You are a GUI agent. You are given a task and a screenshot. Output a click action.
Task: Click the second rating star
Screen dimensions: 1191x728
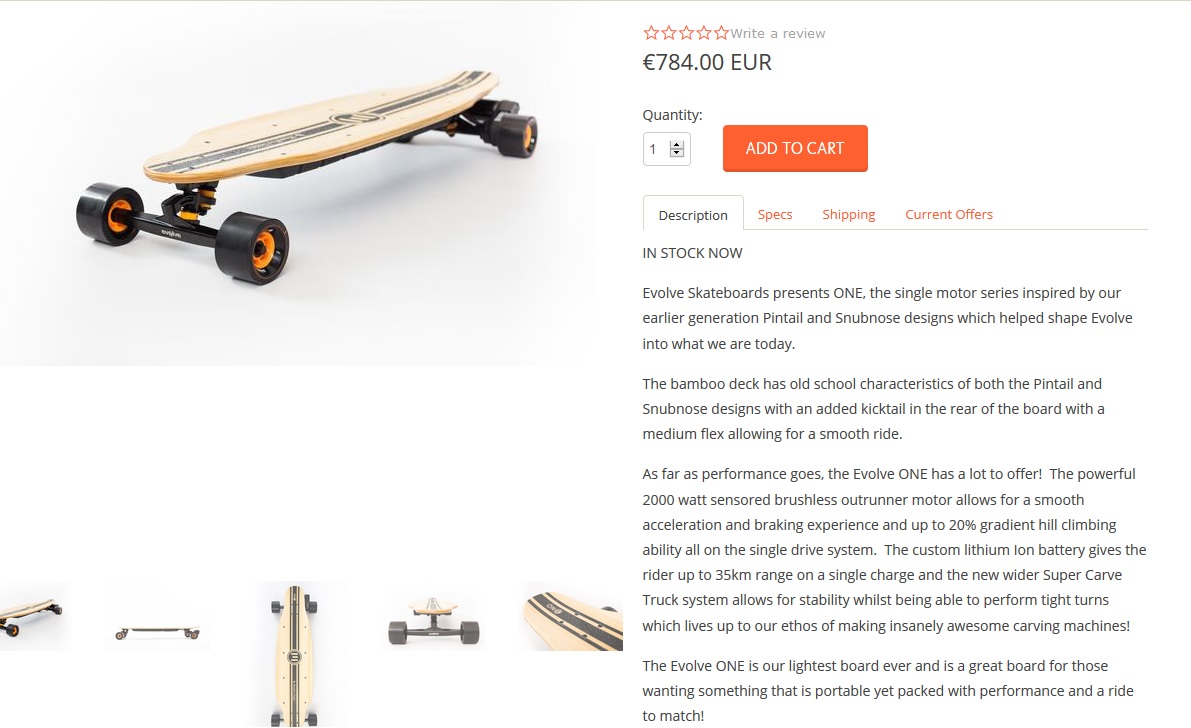(x=668, y=33)
